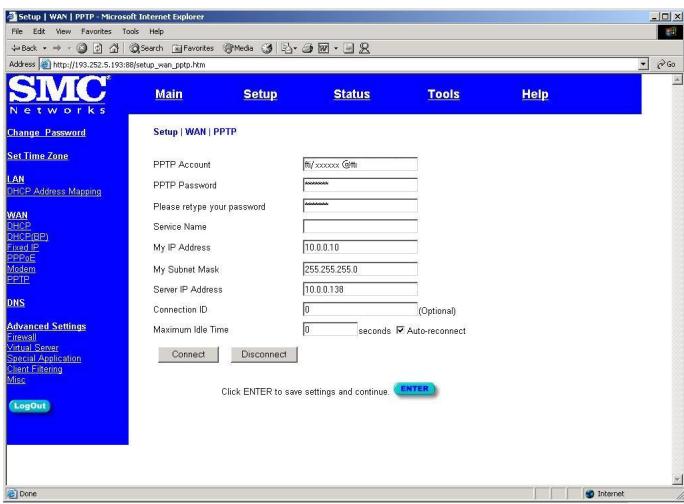The width and height of the screenshot is (684, 504).
Task: Open the Virtual Server link
Action: [x=33, y=347]
